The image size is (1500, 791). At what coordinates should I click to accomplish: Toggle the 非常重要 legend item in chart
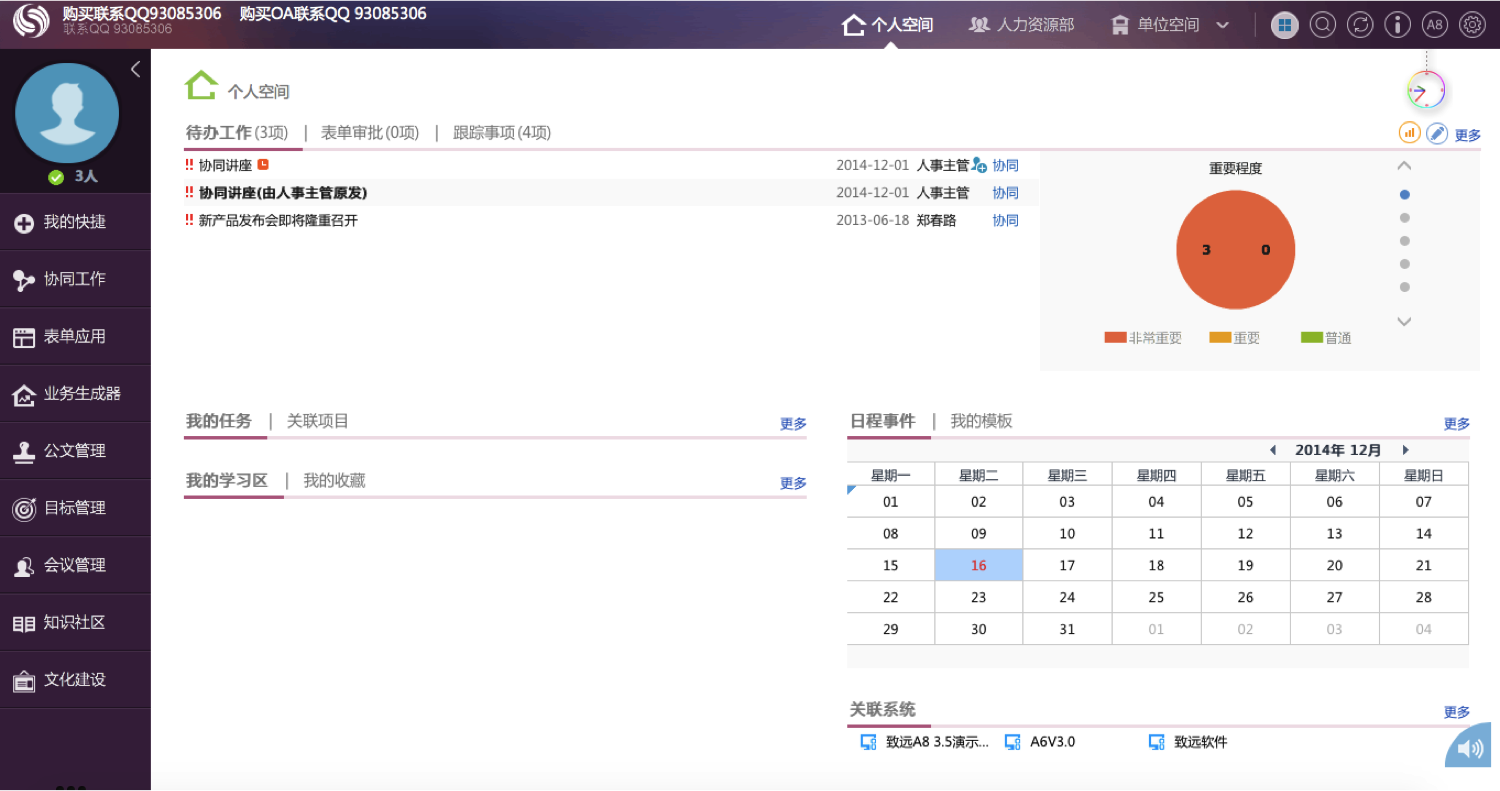click(x=1143, y=338)
